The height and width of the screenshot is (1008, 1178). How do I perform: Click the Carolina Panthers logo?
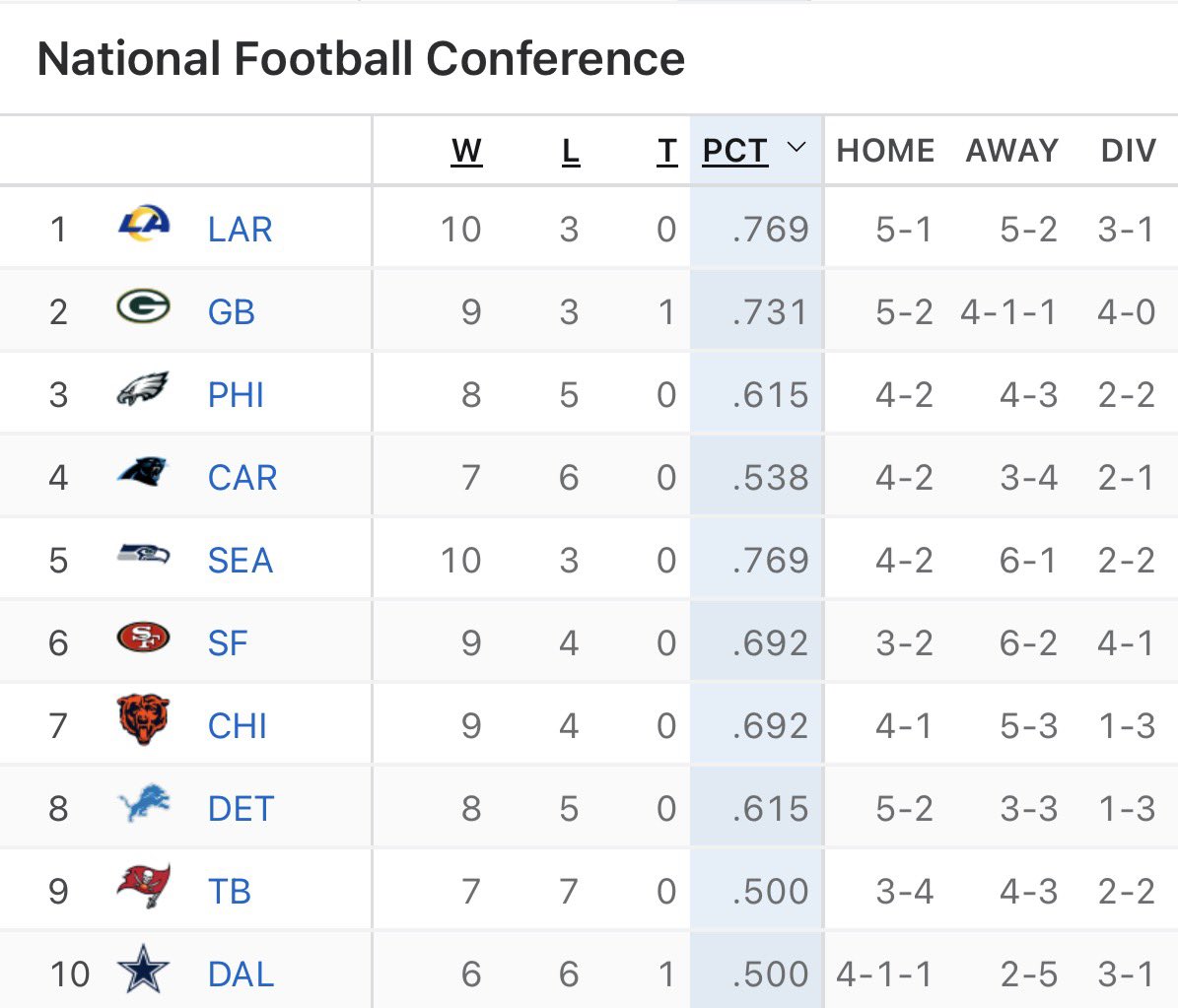(143, 473)
